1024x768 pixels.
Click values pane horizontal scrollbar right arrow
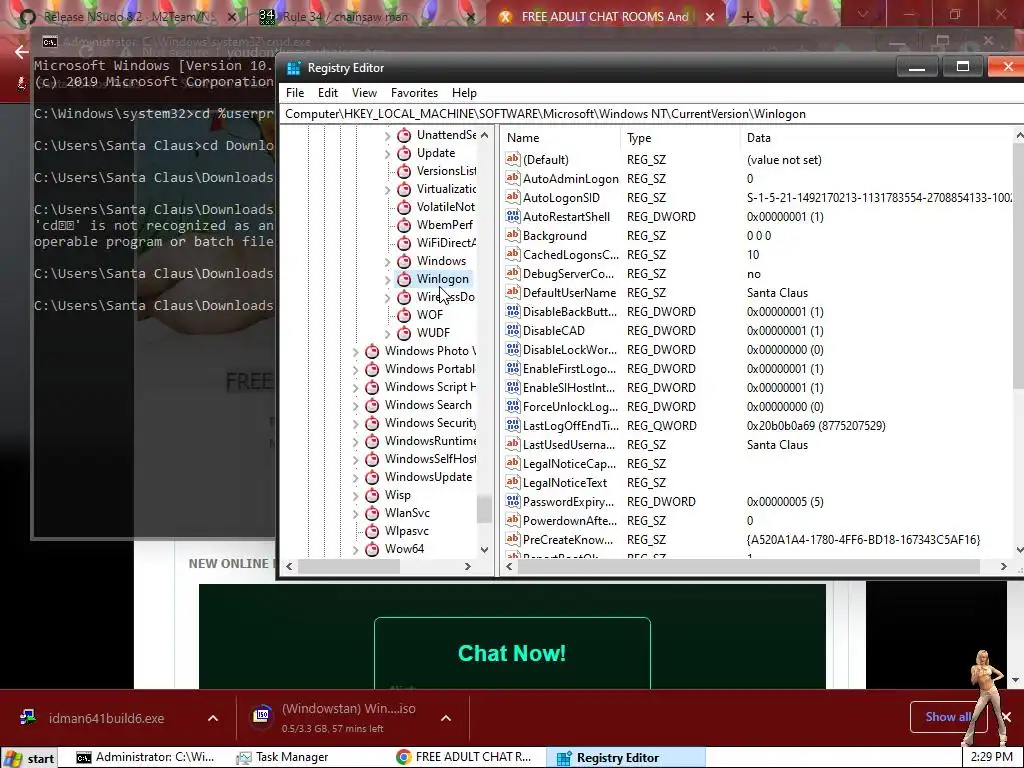tap(1004, 566)
